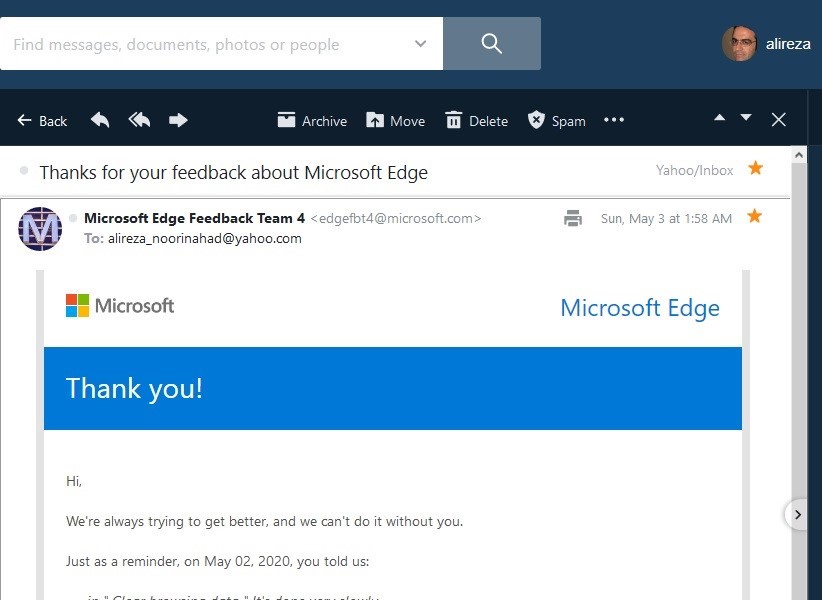Go Back to the inbox list
The height and width of the screenshot is (600, 822).
(x=42, y=121)
